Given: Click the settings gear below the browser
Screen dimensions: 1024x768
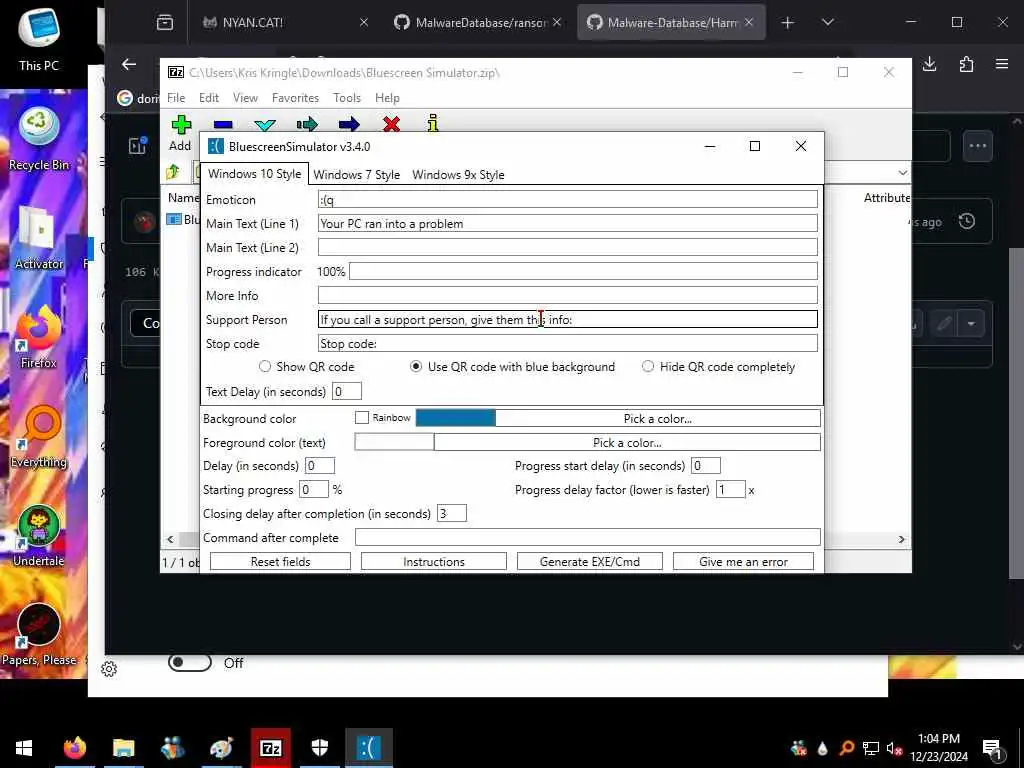Looking at the screenshot, I should [x=109, y=669].
